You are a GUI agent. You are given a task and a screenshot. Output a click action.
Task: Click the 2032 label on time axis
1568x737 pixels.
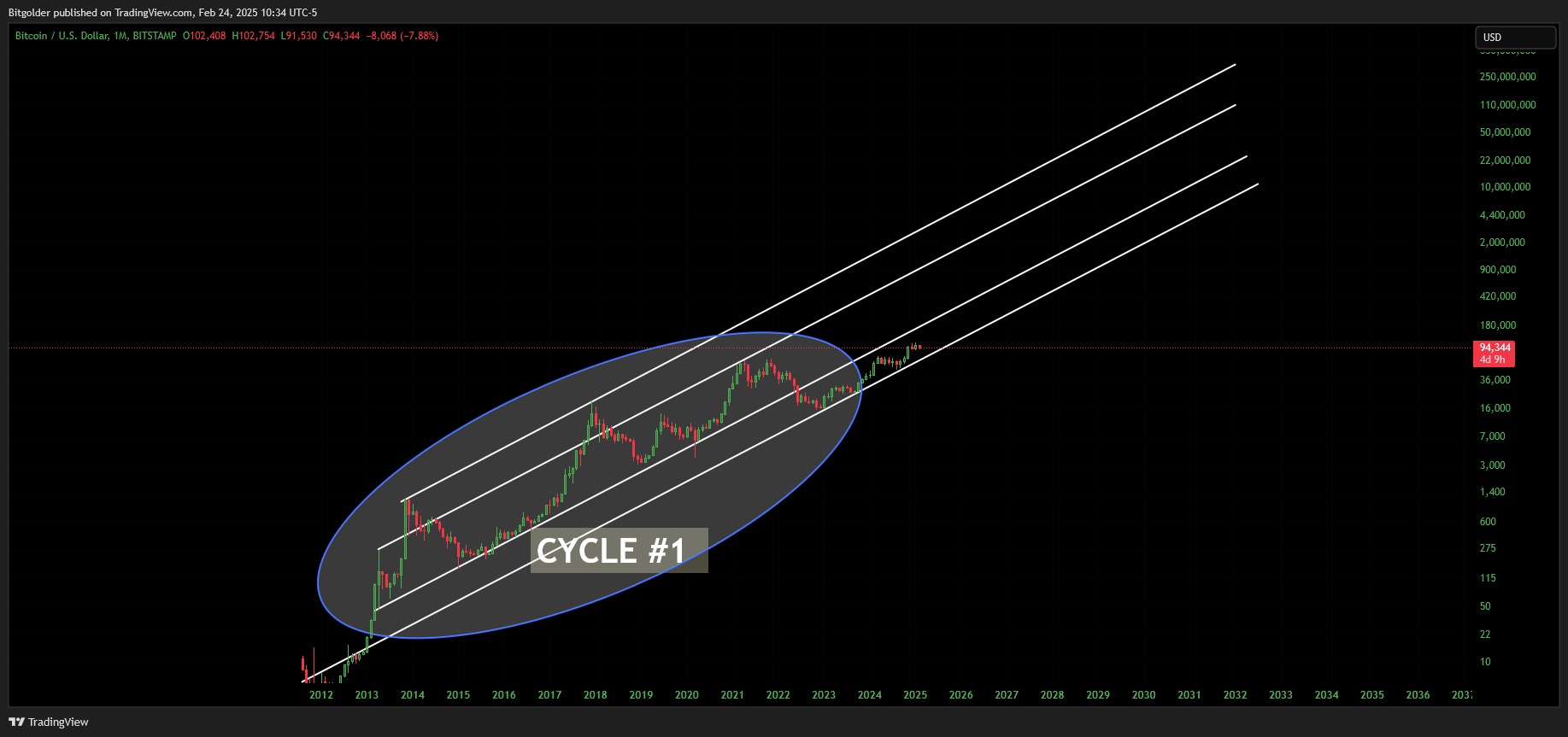pos(1236,695)
